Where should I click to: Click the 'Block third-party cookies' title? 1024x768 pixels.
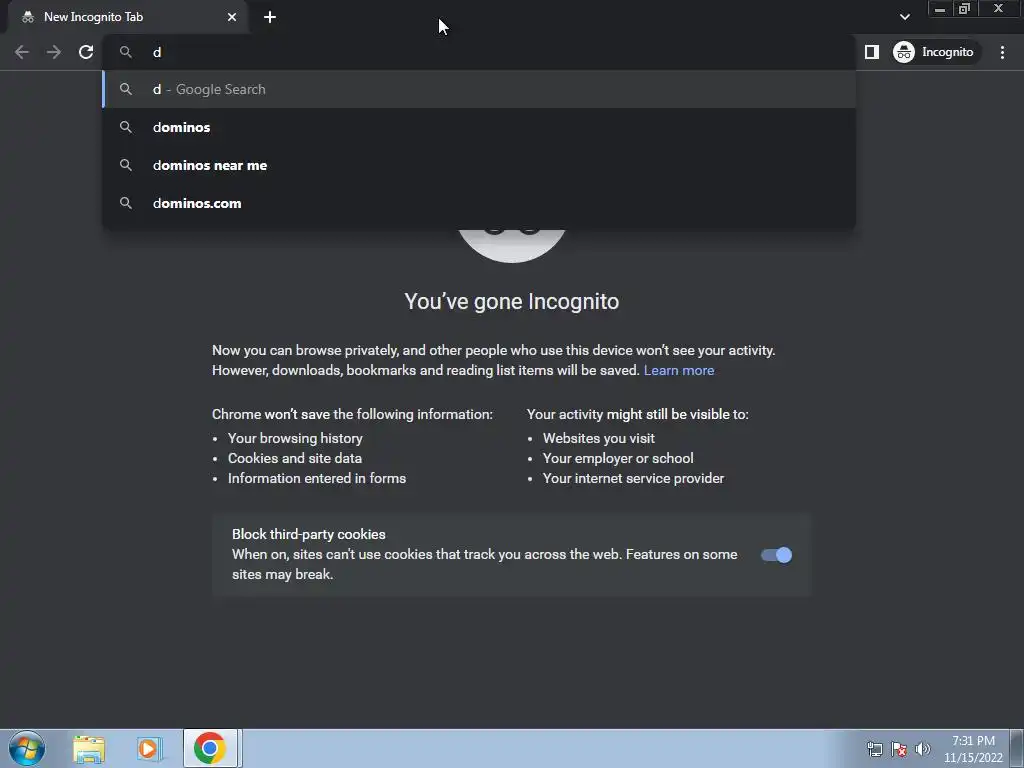[x=308, y=534]
